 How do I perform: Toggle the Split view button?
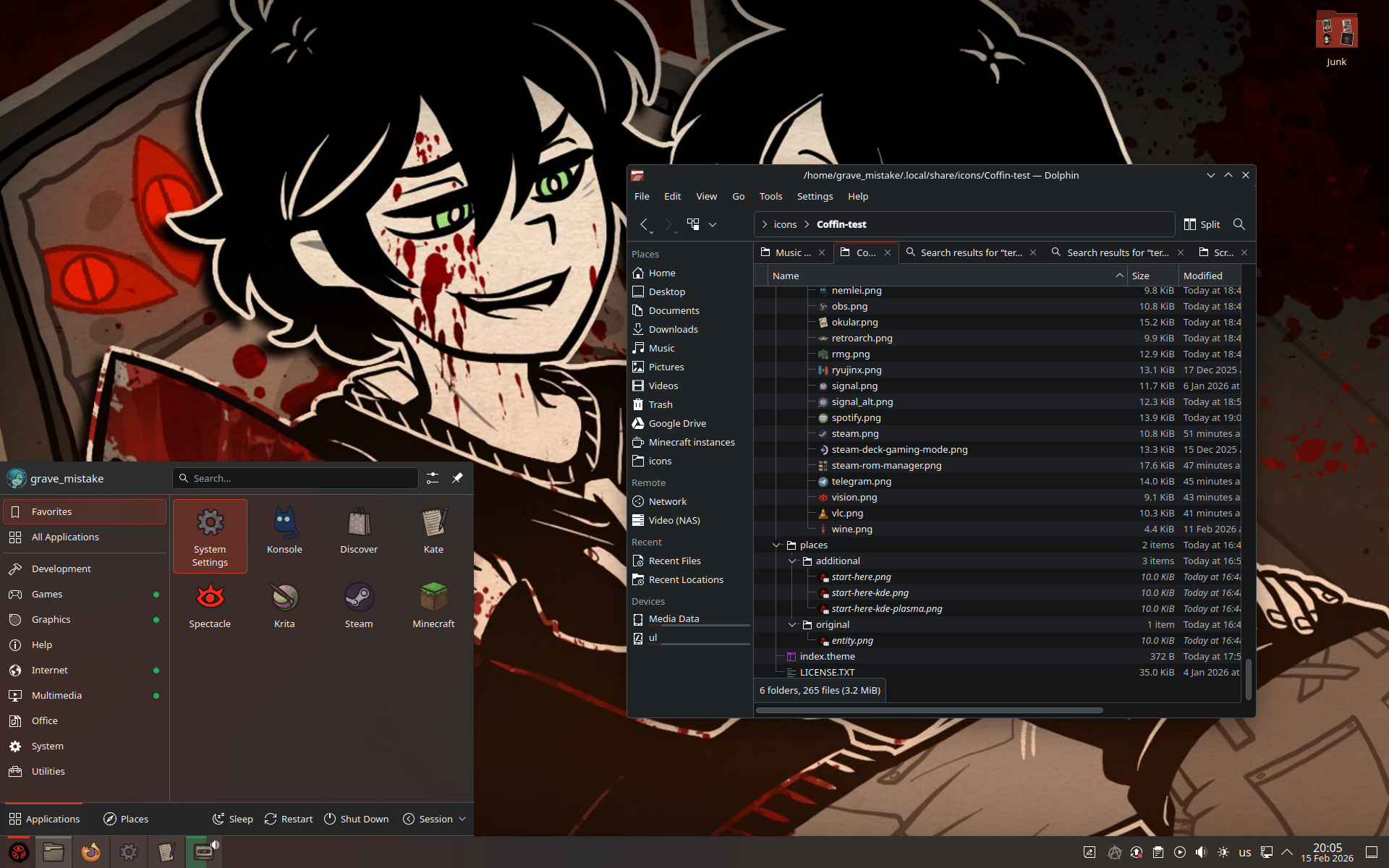(x=1202, y=224)
